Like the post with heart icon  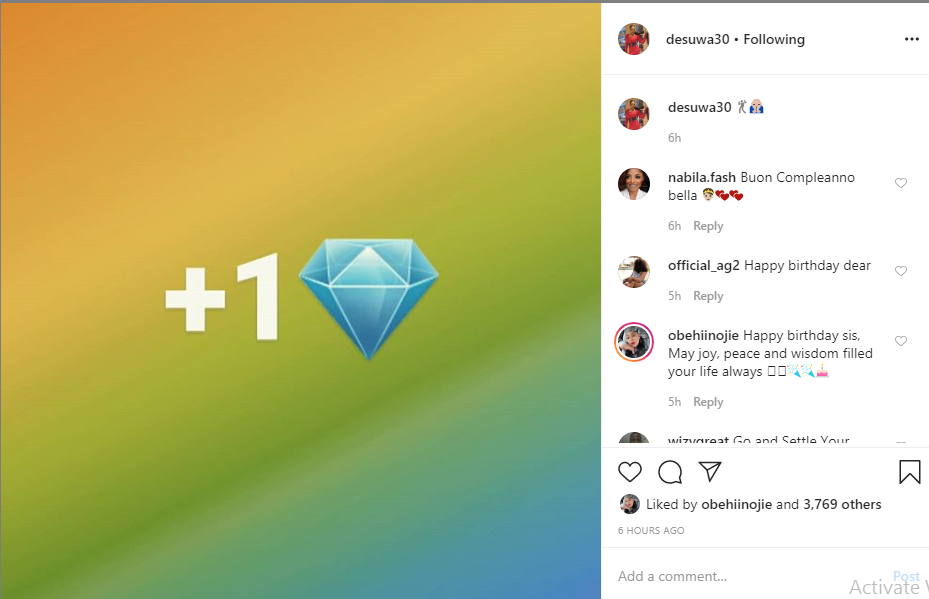point(629,472)
